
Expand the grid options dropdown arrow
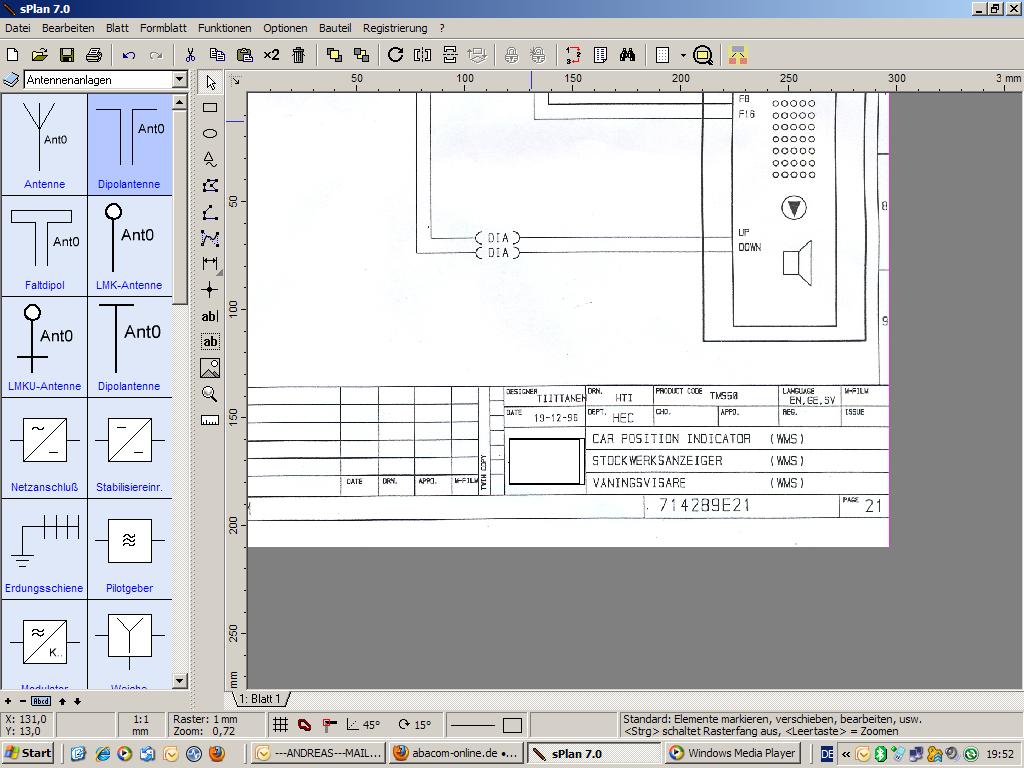click(x=683, y=56)
